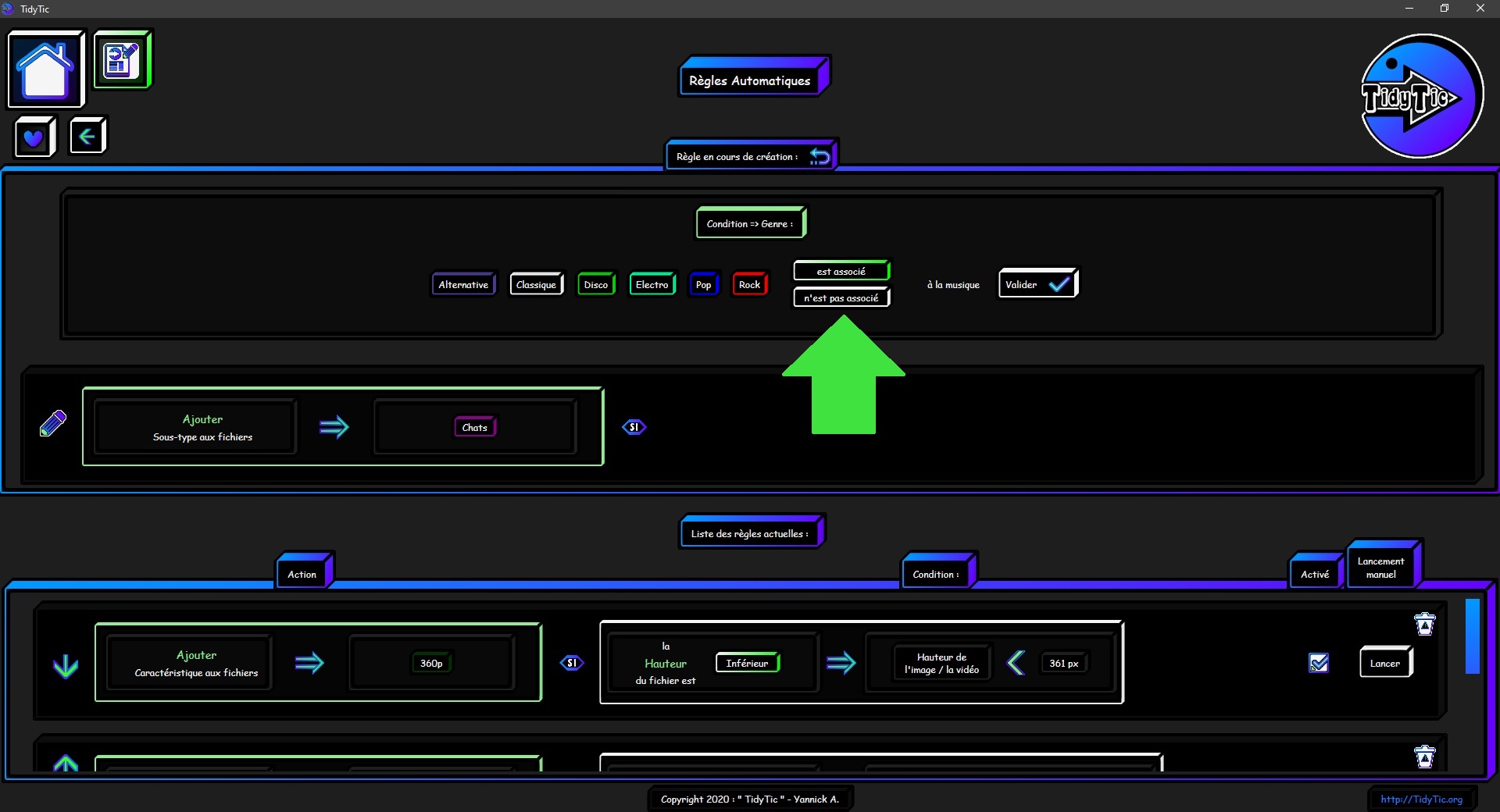Image resolution: width=1500 pixels, height=812 pixels.
Task: Click the copyright 2020 TidyTic footer
Action: pyautogui.click(x=750, y=799)
